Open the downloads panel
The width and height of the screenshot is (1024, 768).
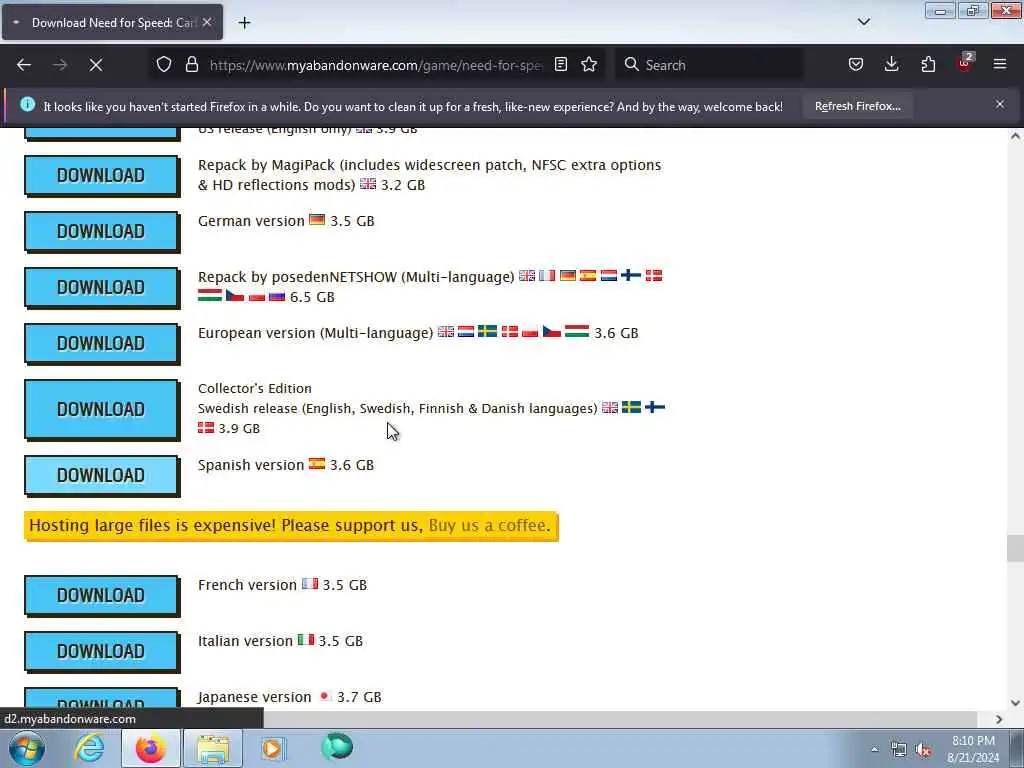[891, 65]
